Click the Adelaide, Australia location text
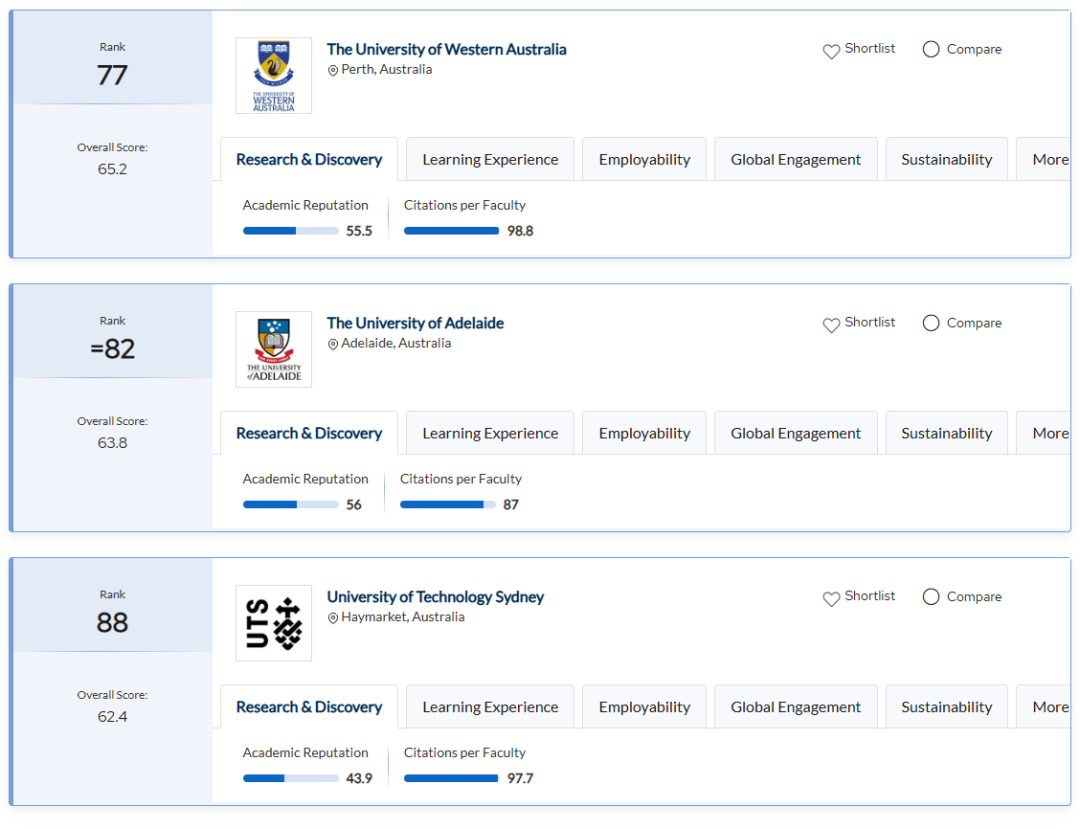The width and height of the screenshot is (1080, 829). click(x=396, y=344)
